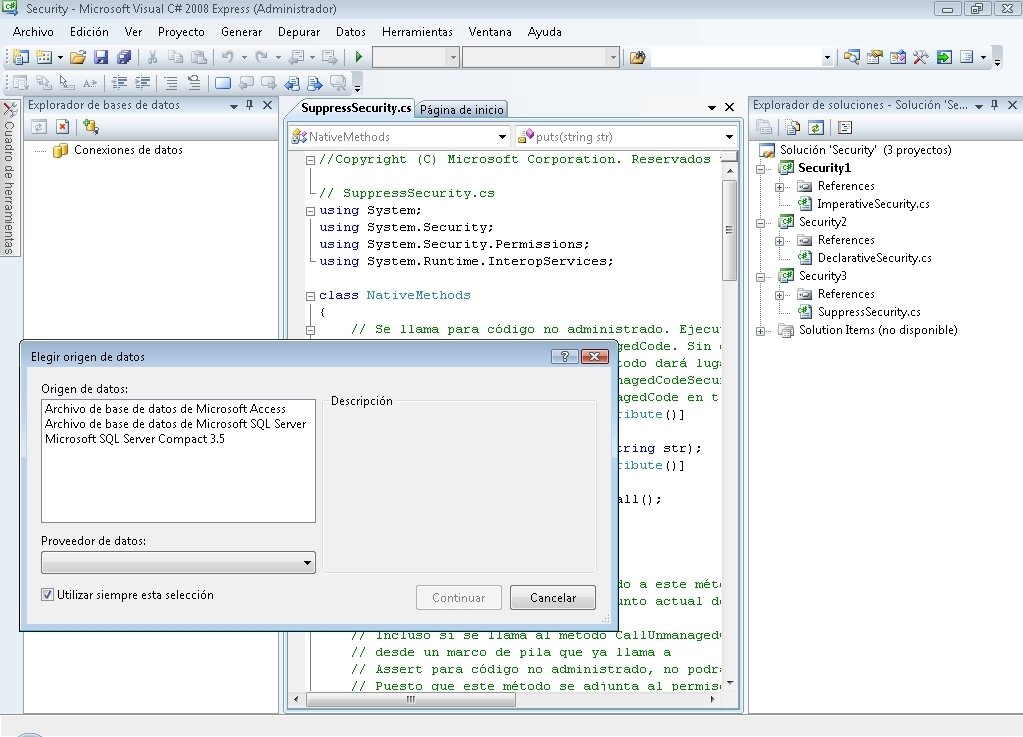Click the editor horizontal scrollbar thumb
The image size is (1023, 737).
[411, 700]
